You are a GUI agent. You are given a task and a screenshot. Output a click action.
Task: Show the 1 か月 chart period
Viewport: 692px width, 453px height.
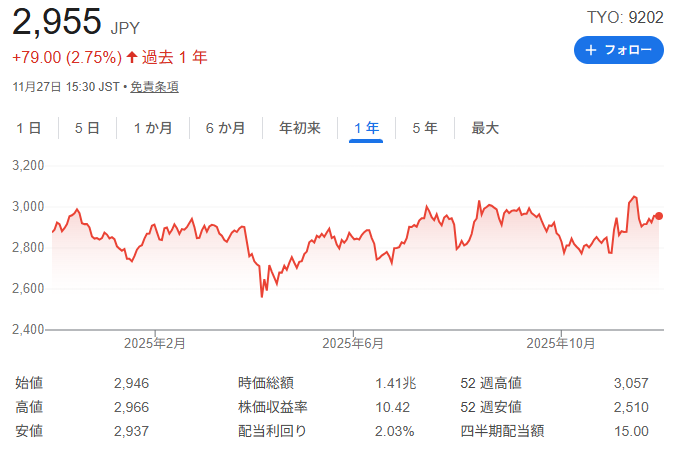click(153, 128)
